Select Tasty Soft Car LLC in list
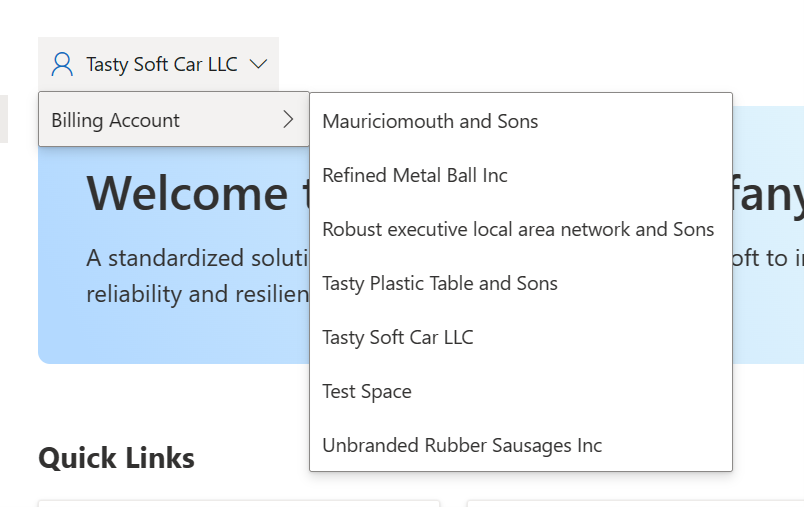The width and height of the screenshot is (804, 507). coord(521,337)
